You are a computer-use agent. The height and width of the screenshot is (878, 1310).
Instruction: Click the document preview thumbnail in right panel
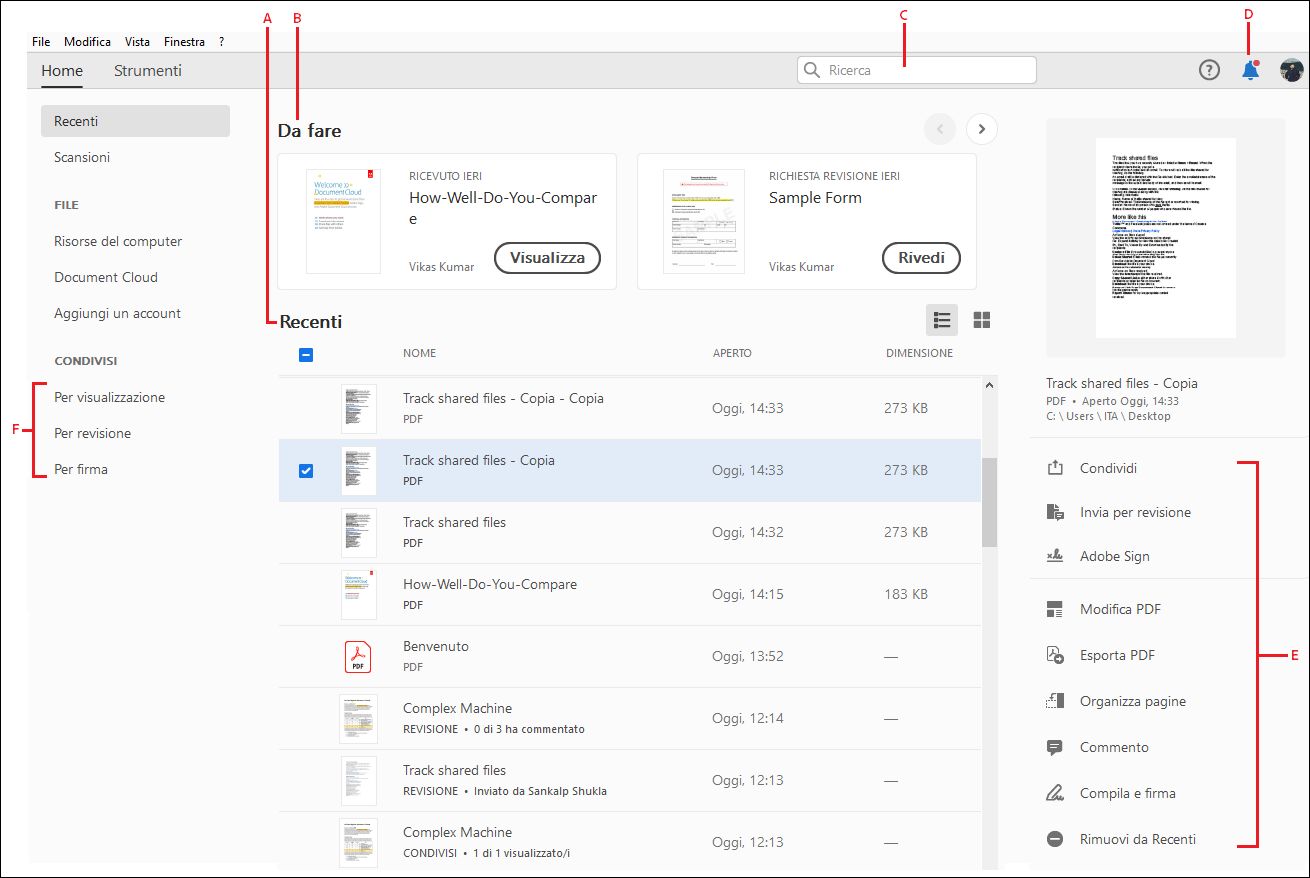(1165, 237)
